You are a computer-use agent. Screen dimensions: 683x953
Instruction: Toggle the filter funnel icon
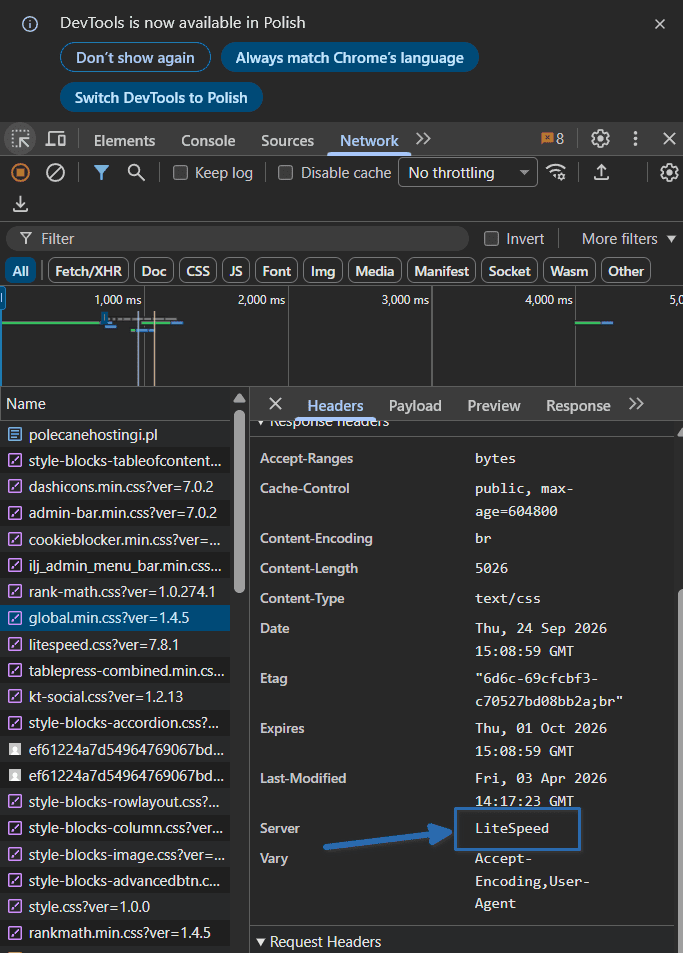pyautogui.click(x=101, y=173)
